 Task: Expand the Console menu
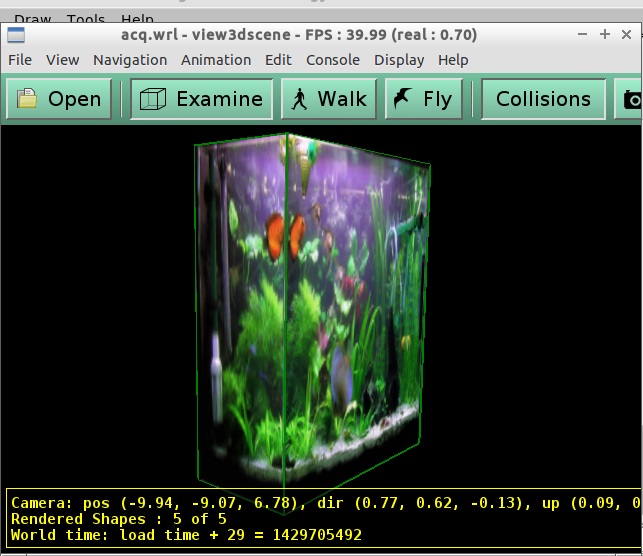(x=333, y=60)
